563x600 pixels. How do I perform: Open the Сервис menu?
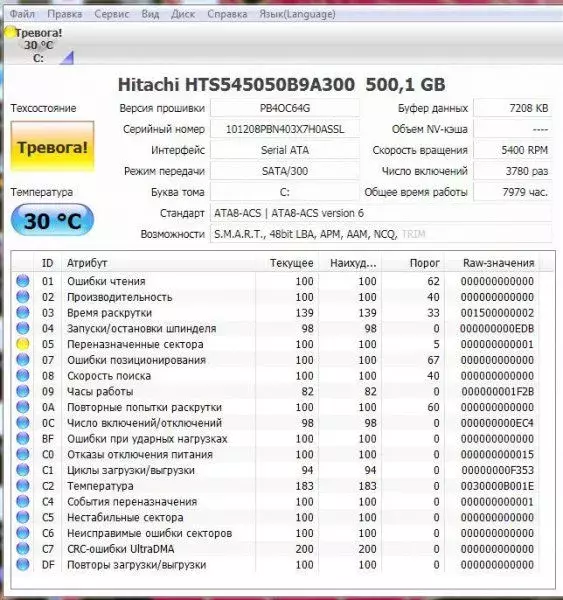[x=111, y=14]
